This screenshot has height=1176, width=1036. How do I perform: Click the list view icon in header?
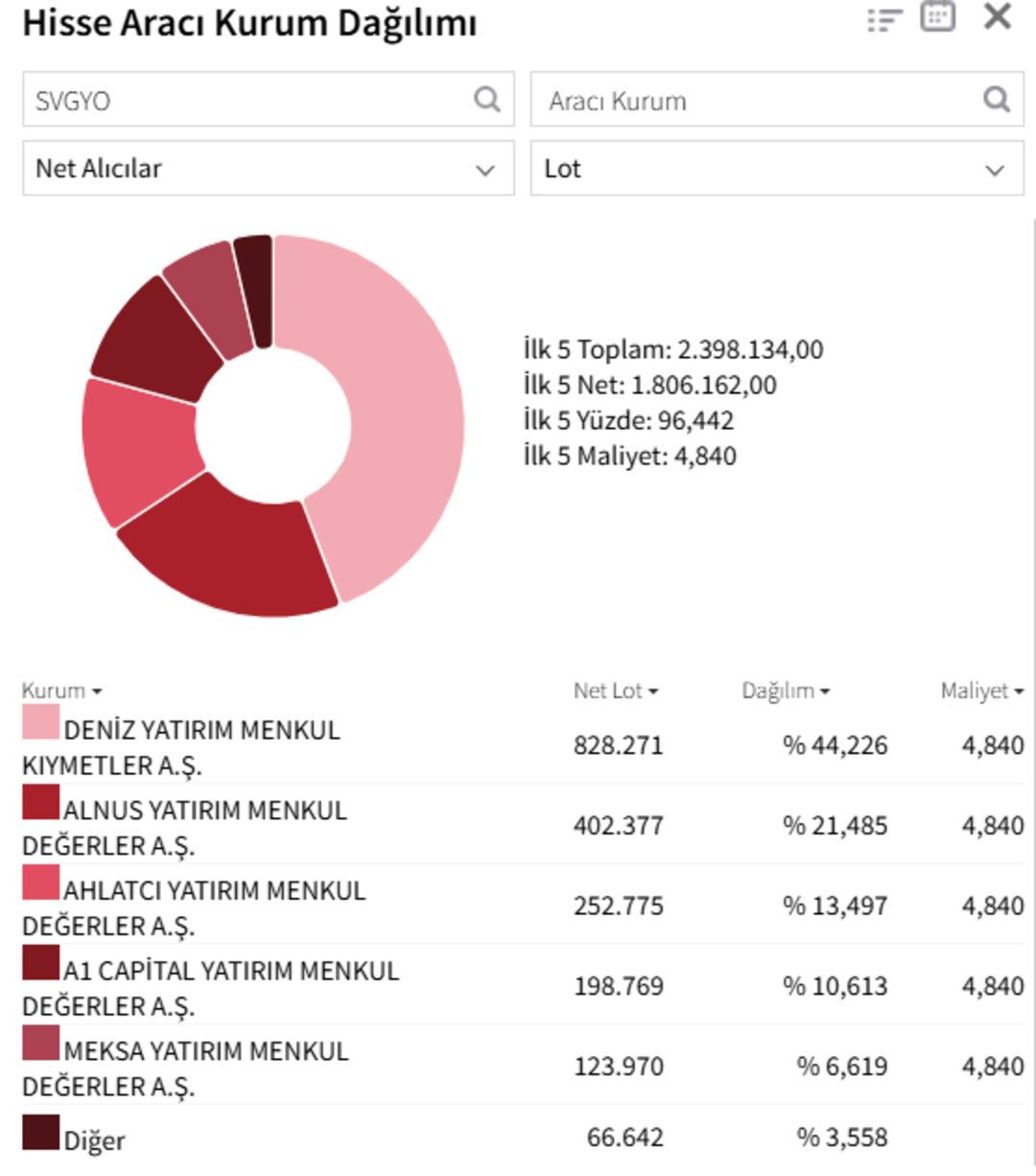tap(883, 19)
